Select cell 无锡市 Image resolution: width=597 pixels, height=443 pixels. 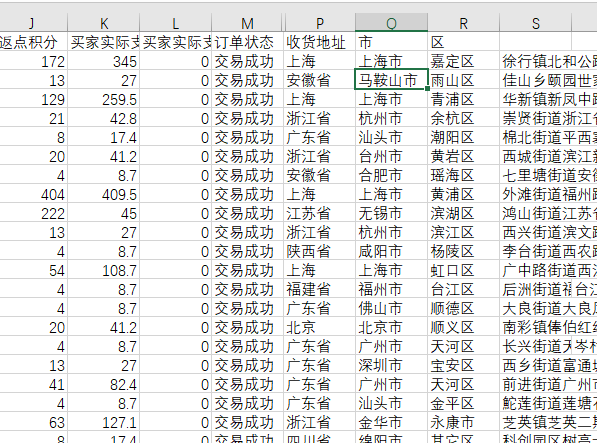[x=391, y=213]
